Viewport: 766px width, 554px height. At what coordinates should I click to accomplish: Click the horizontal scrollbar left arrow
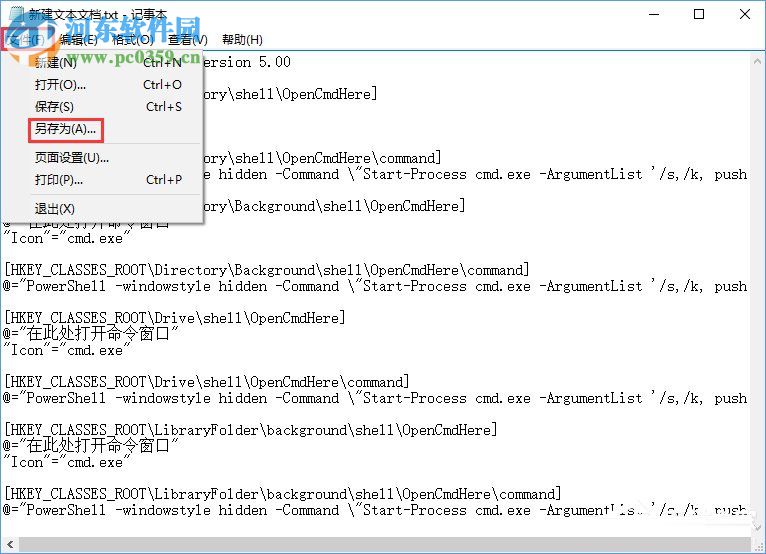(x=10, y=544)
